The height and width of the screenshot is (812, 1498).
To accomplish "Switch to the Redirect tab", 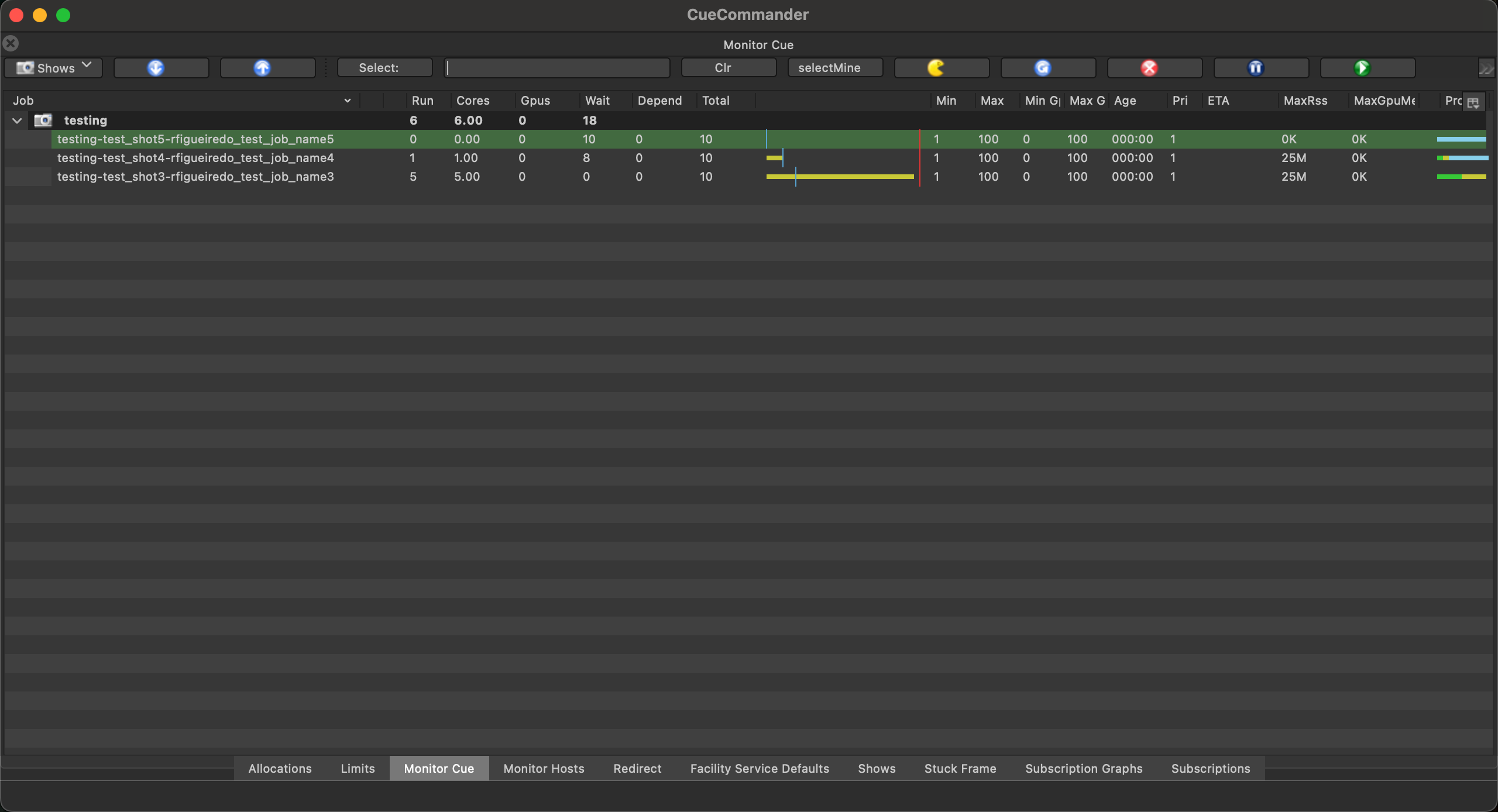I will tap(637, 769).
